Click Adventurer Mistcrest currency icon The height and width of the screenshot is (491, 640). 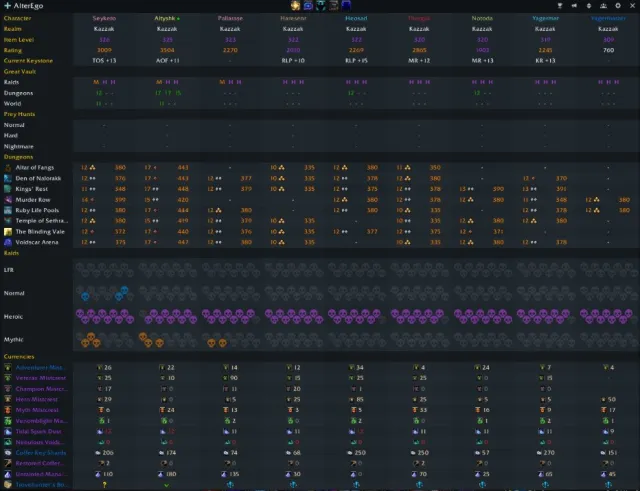(x=8, y=367)
